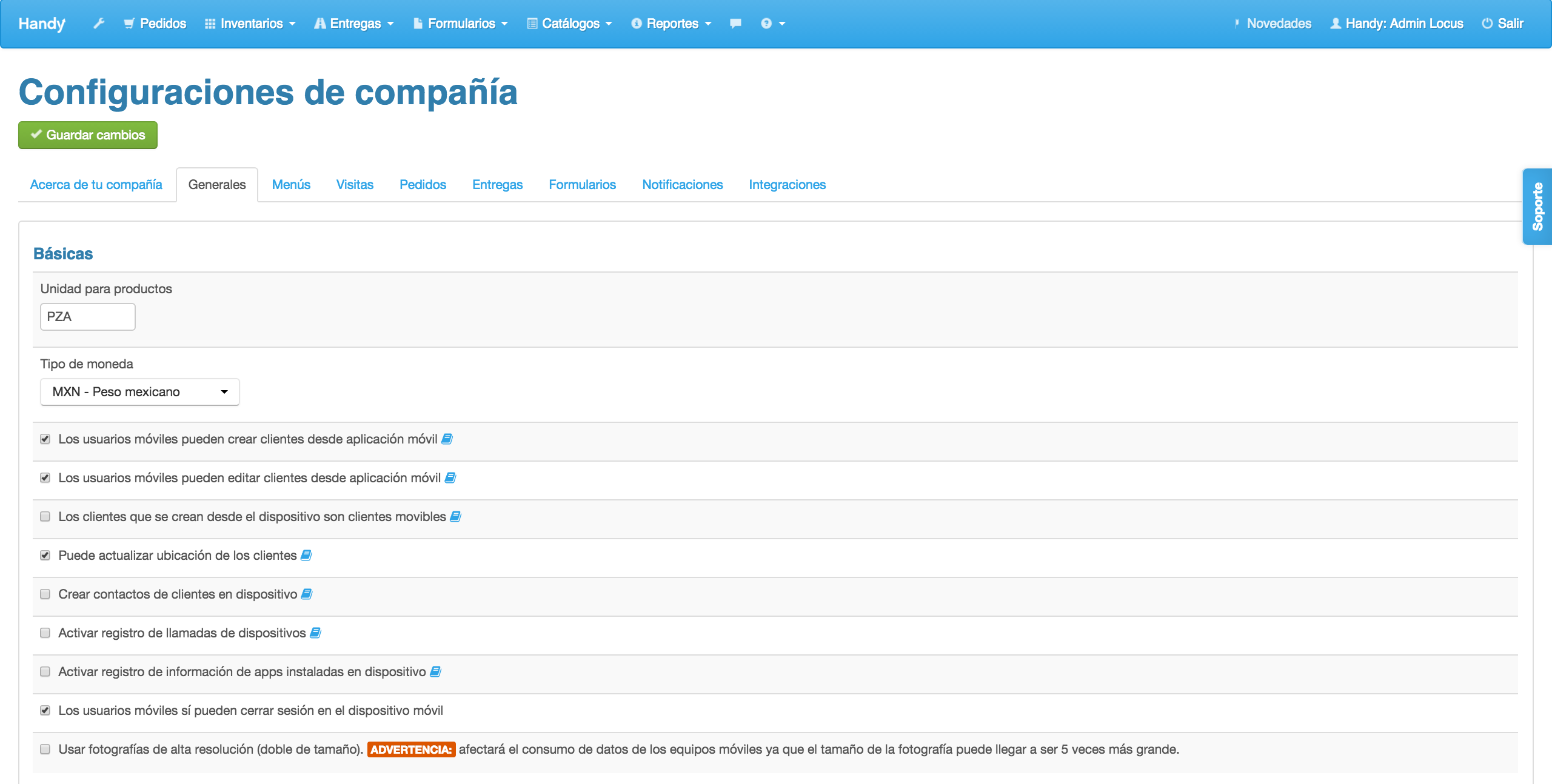Uncheck usuarios móviles pueden cerrar sesión

[x=45, y=711]
